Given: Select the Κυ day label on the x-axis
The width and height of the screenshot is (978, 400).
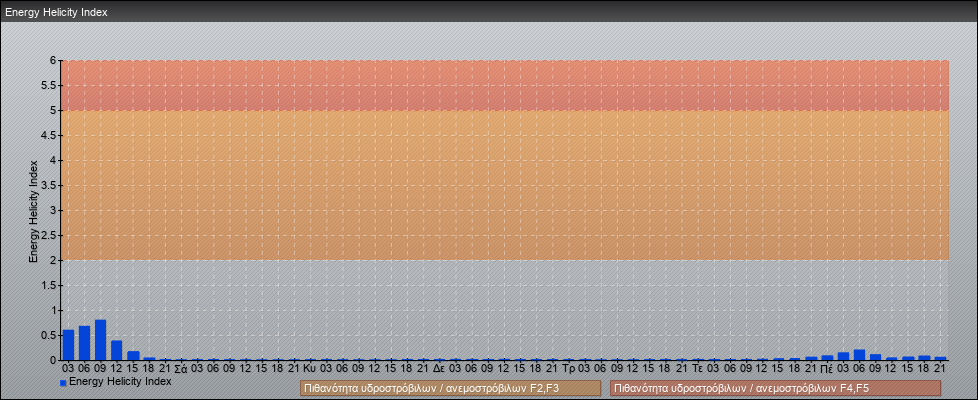Looking at the screenshot, I should click(x=310, y=368).
